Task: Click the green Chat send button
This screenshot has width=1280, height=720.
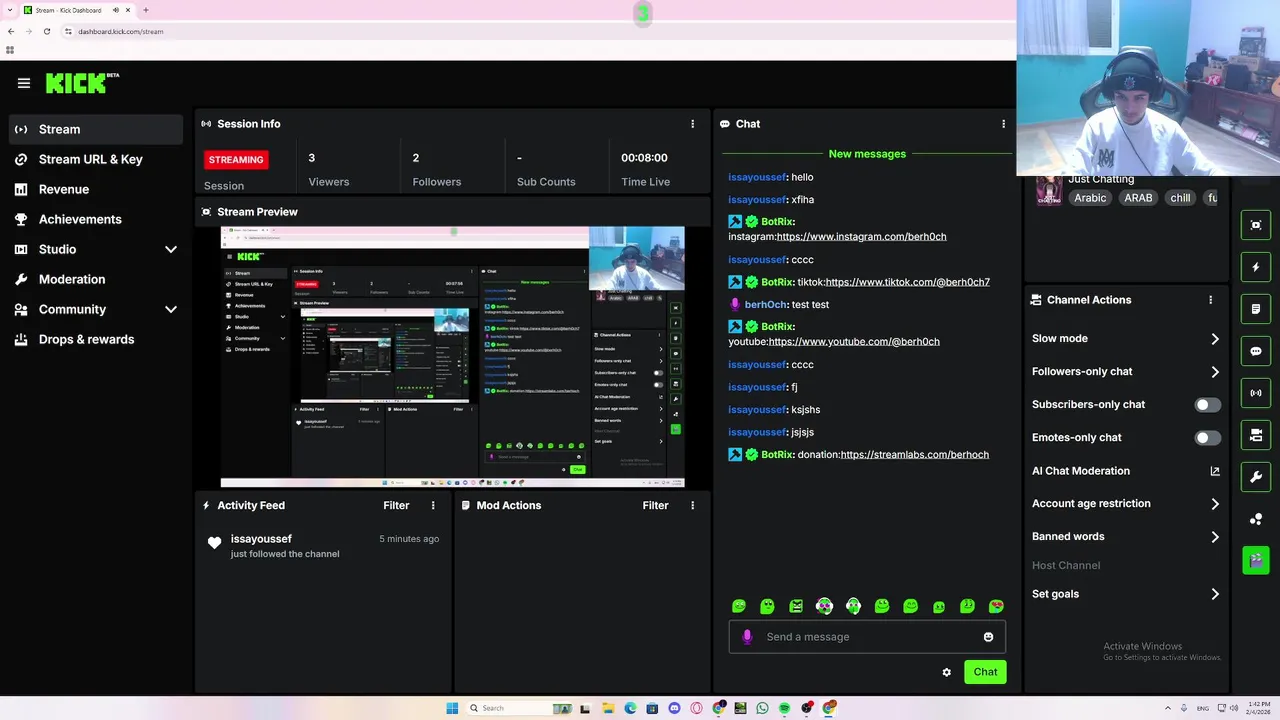Action: 985,672
